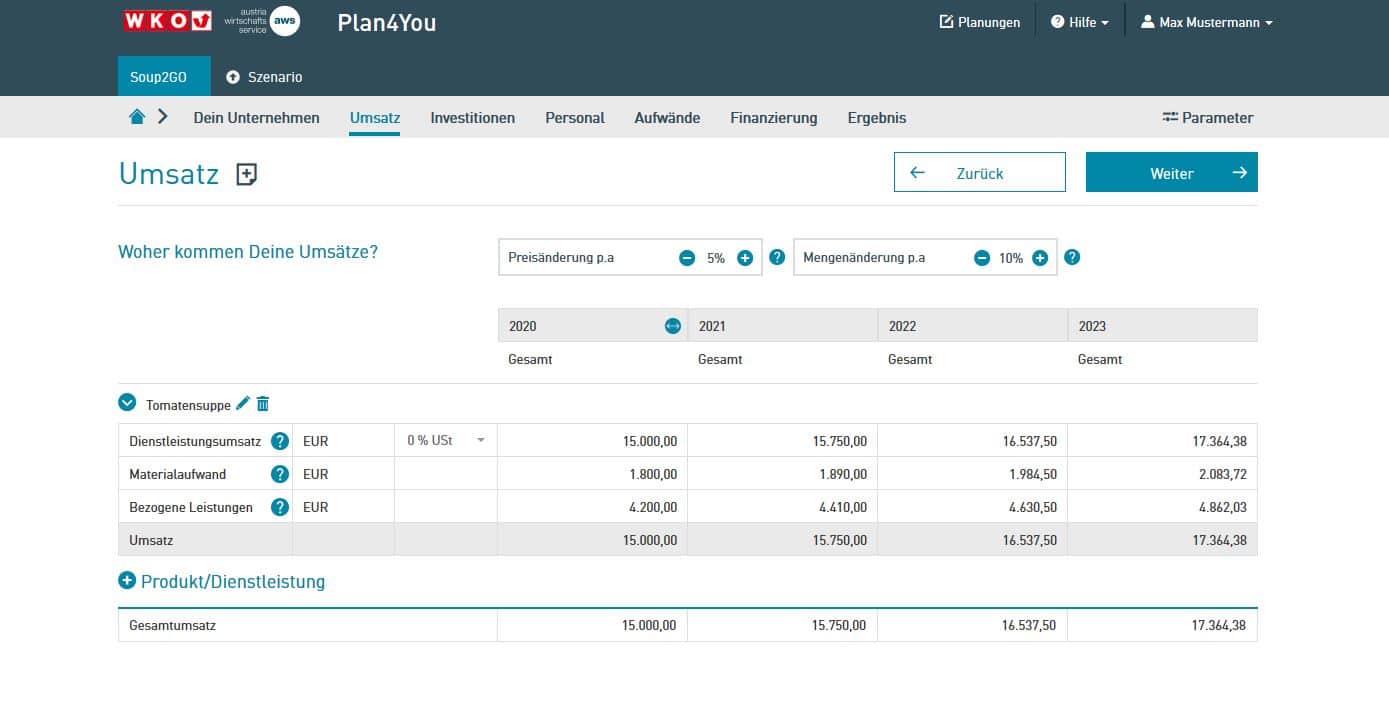Click the Weiter button
1389x702 pixels.
coord(1171,173)
